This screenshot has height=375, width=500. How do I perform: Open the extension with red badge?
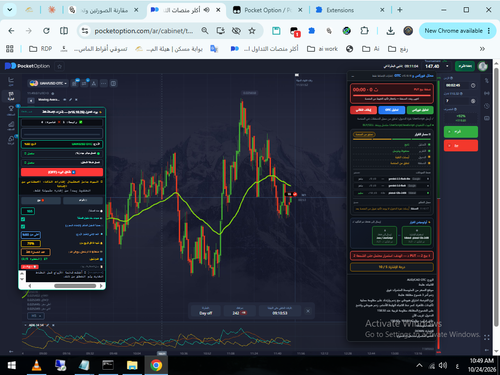click(294, 31)
